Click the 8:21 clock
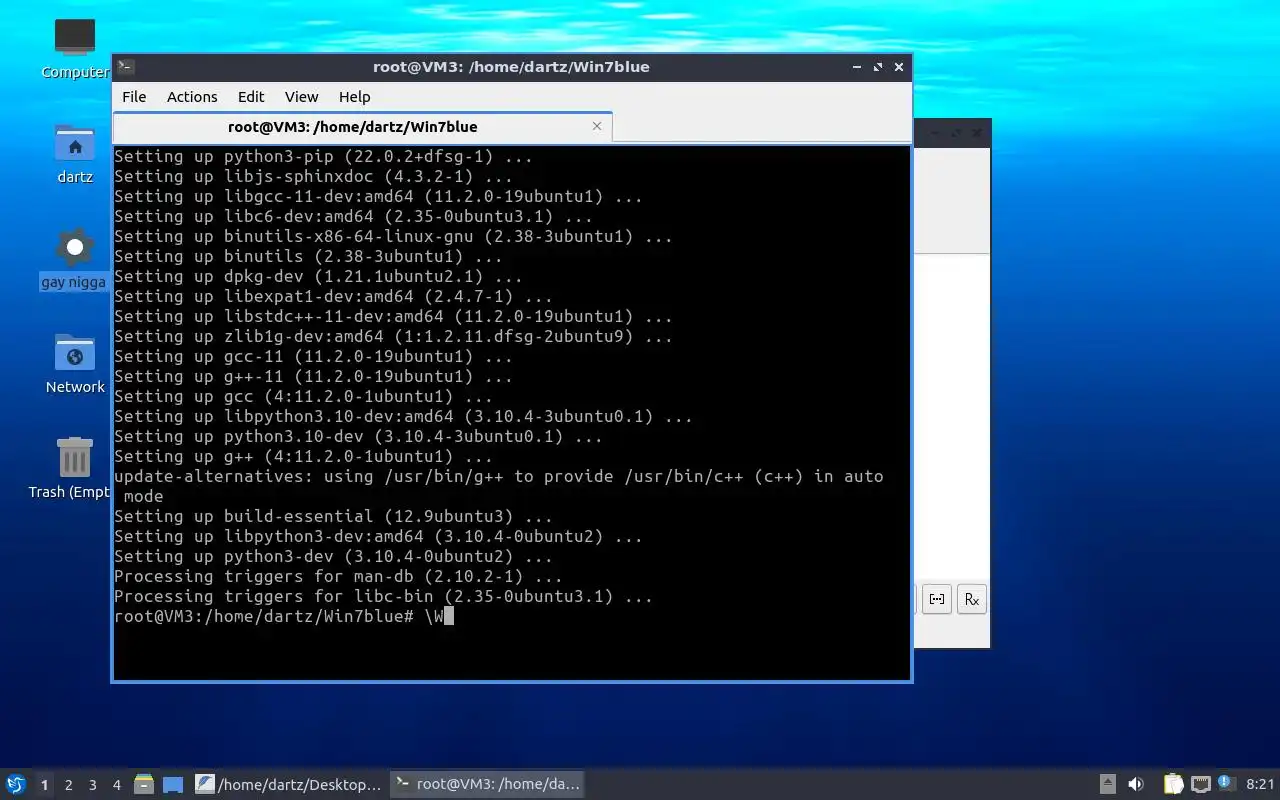Image resolution: width=1280 pixels, height=800 pixels. coord(1260,785)
